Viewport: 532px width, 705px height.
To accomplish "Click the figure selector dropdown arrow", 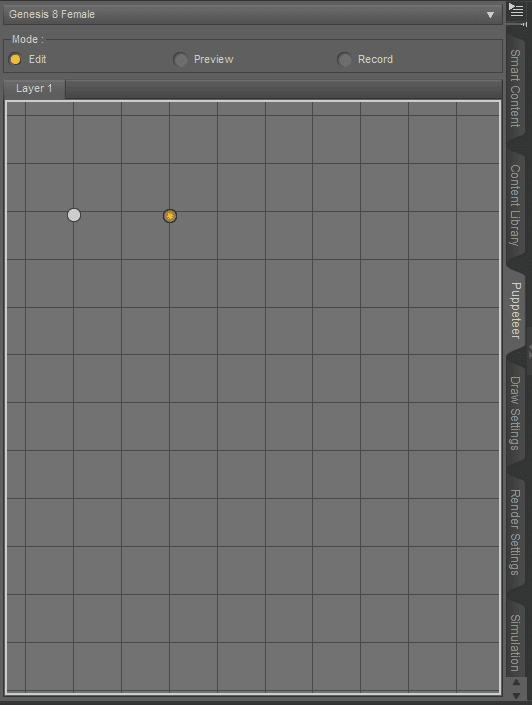I will tap(490, 15).
